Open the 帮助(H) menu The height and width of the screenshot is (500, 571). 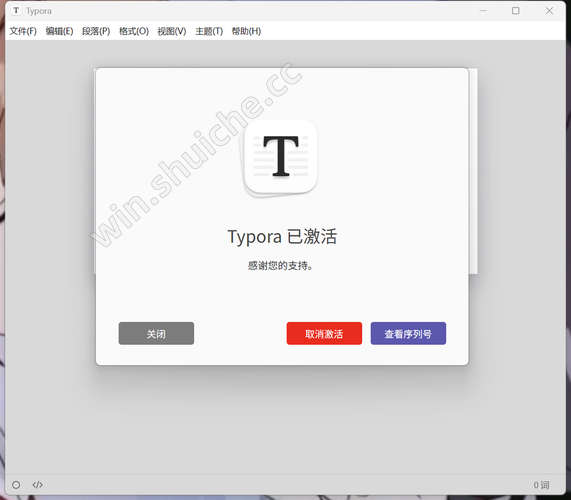click(247, 31)
